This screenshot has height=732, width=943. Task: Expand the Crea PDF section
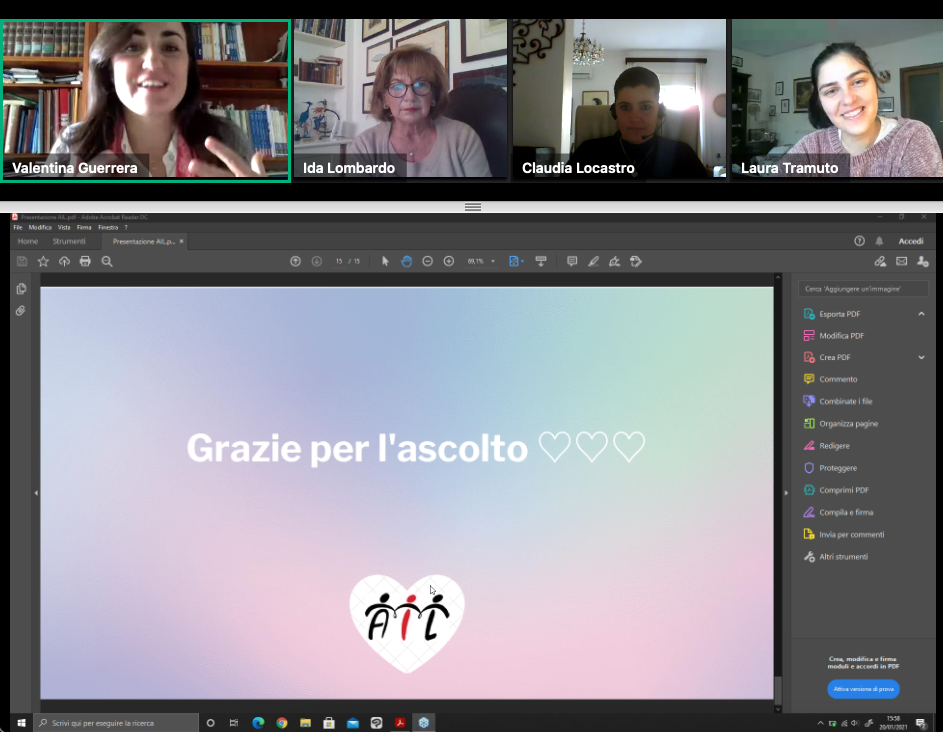point(921,357)
